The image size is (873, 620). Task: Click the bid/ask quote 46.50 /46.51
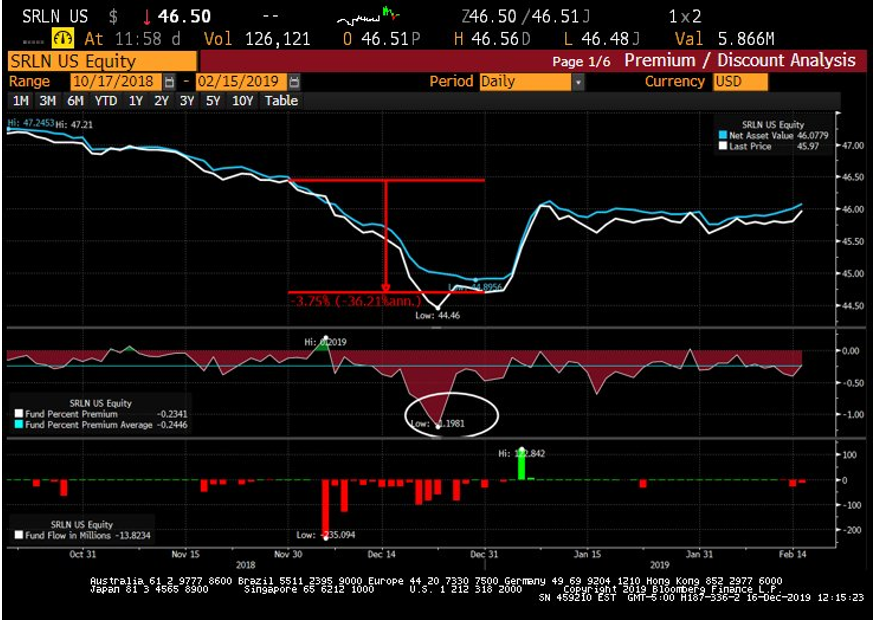click(526, 17)
